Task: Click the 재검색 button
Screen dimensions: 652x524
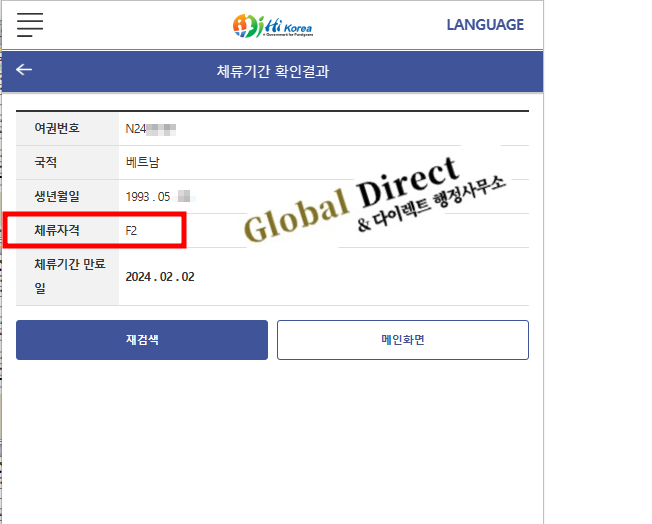Action: (x=142, y=340)
